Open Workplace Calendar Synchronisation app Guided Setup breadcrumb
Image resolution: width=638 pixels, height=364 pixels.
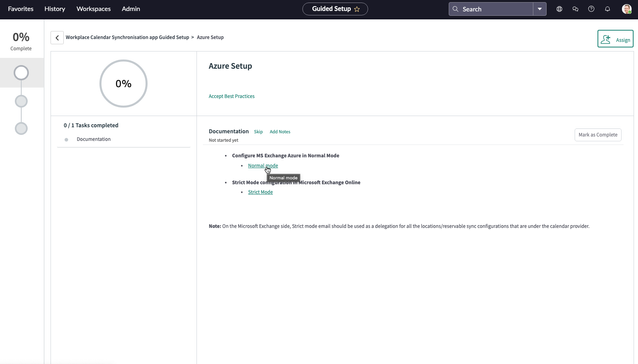(127, 37)
